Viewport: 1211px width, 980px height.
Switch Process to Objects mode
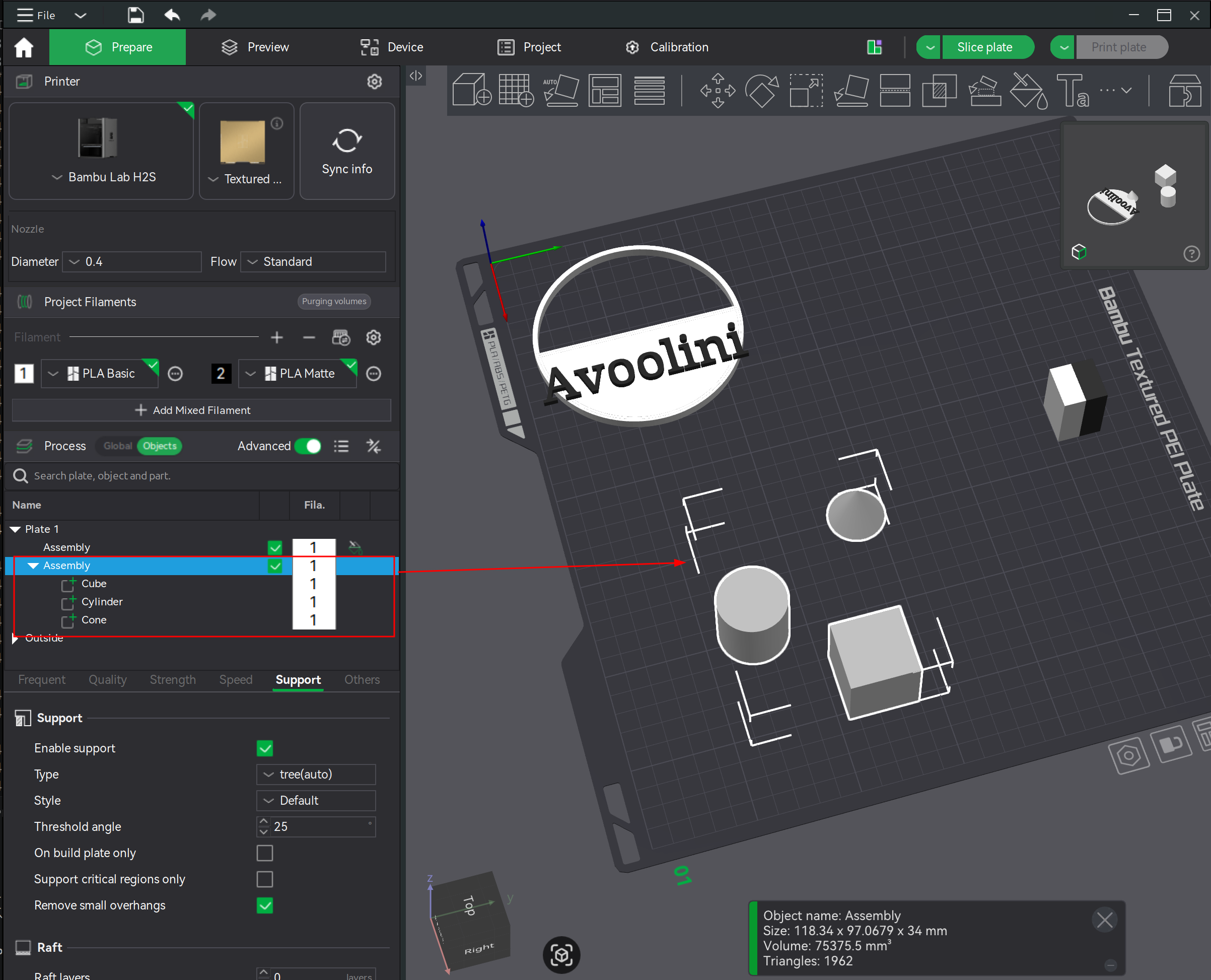[160, 446]
